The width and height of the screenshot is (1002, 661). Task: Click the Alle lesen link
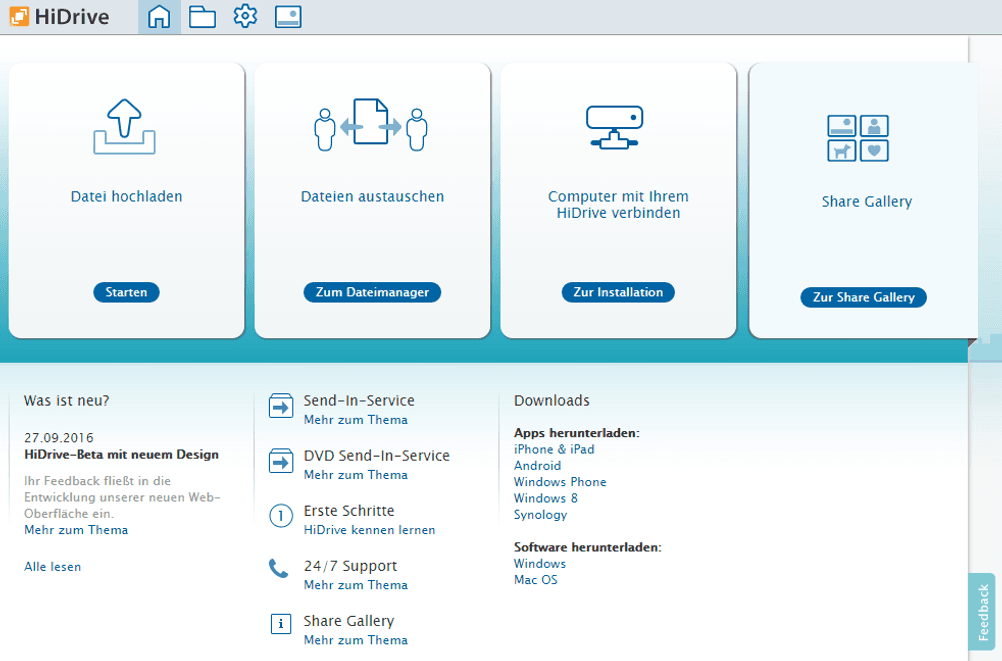[52, 567]
